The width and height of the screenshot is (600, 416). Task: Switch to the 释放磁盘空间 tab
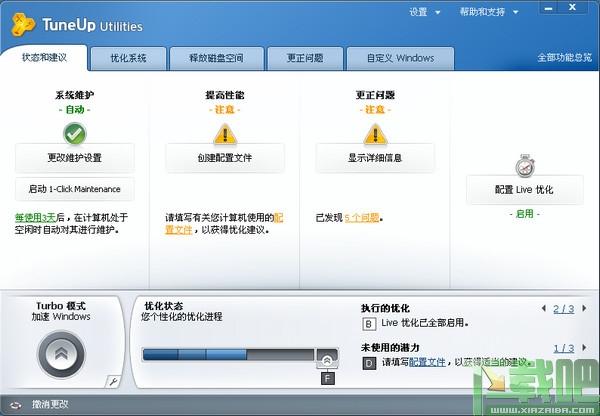click(x=217, y=58)
